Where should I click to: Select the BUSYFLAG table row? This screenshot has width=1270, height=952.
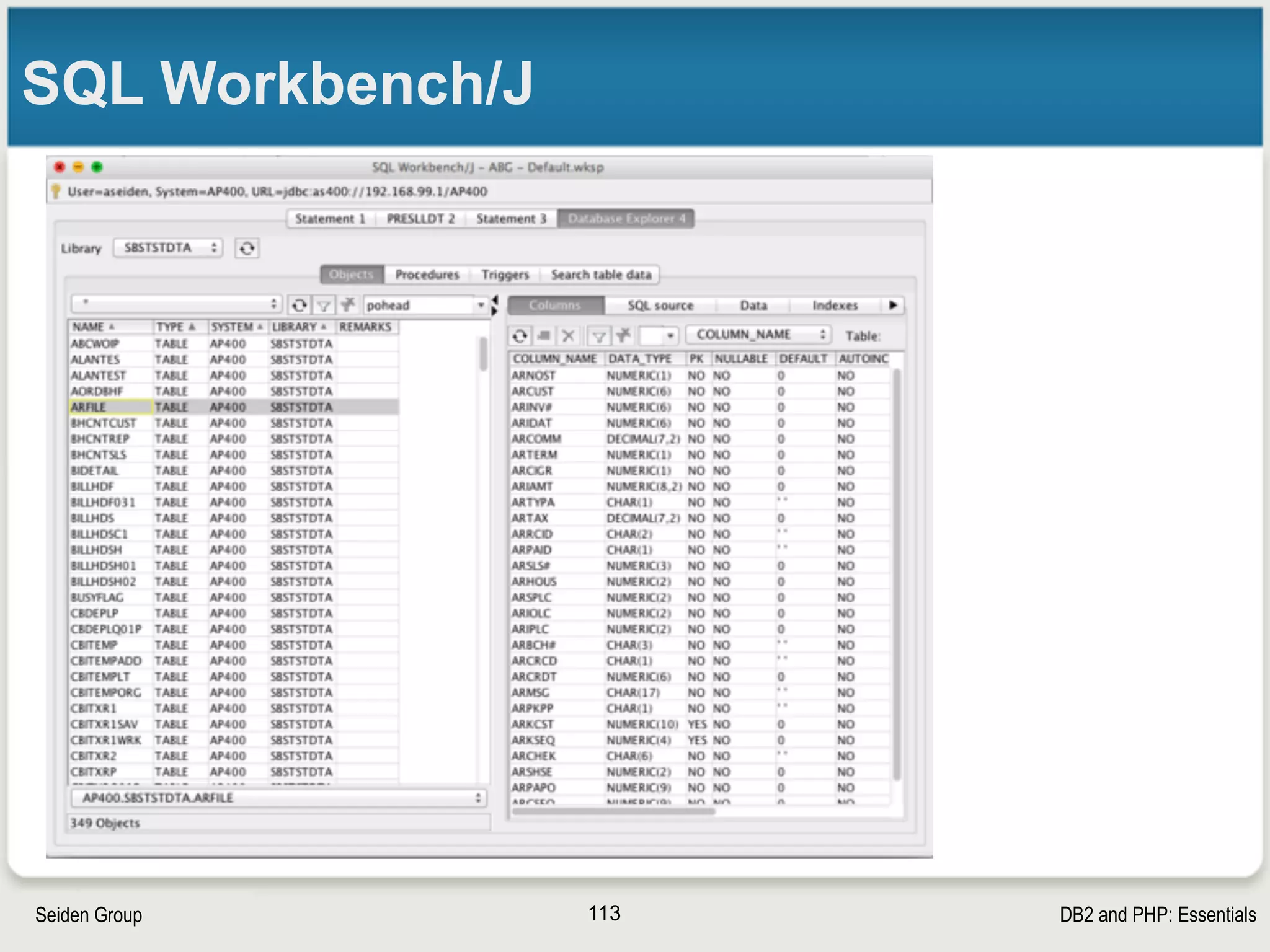click(234, 597)
